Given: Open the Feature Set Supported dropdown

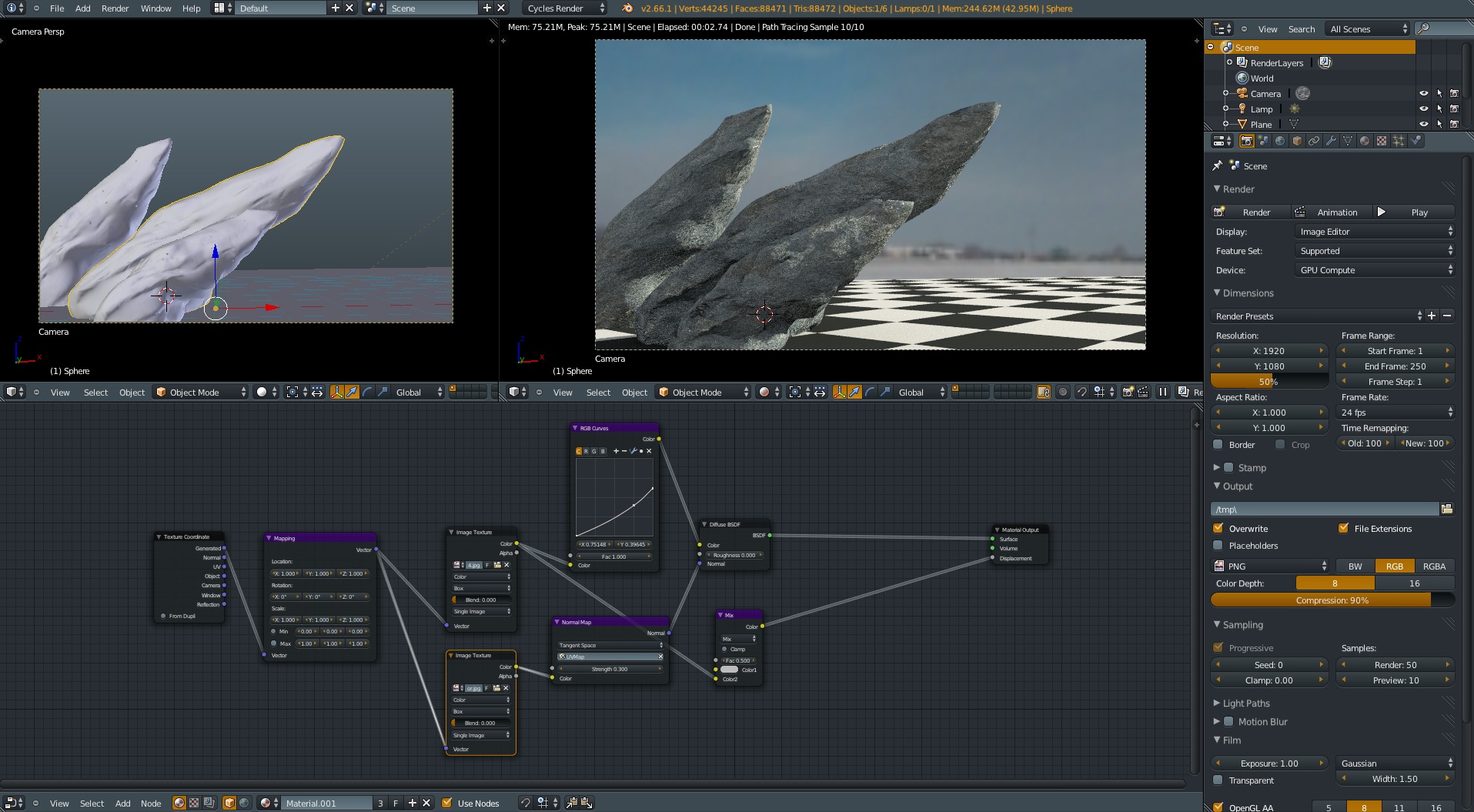Looking at the screenshot, I should [1374, 251].
